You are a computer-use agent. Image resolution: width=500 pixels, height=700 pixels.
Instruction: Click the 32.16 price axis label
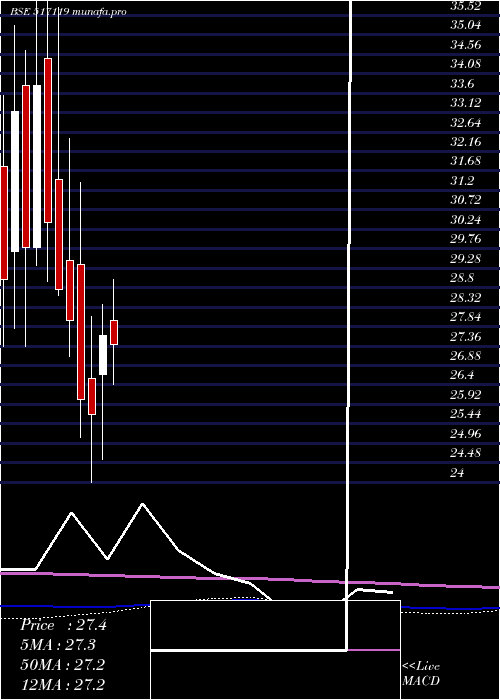[465, 142]
